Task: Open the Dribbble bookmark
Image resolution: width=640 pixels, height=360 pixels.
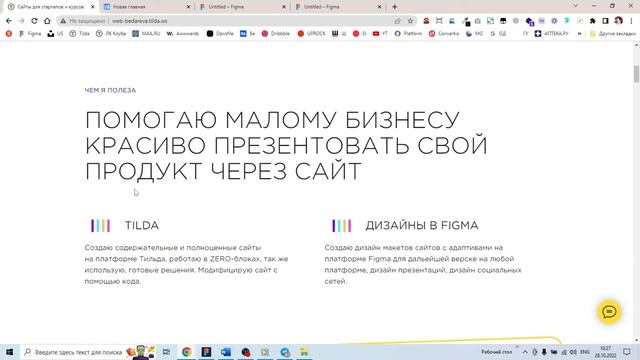Action: tap(276, 34)
